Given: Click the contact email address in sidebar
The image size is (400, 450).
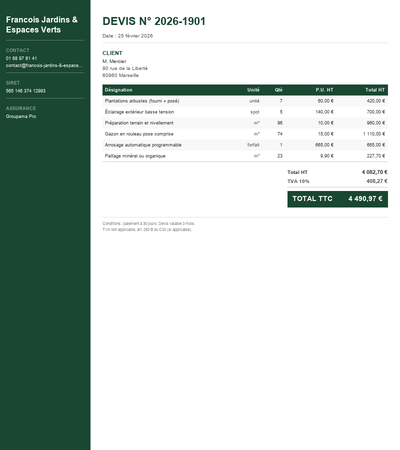Looking at the screenshot, I should point(44,66).
